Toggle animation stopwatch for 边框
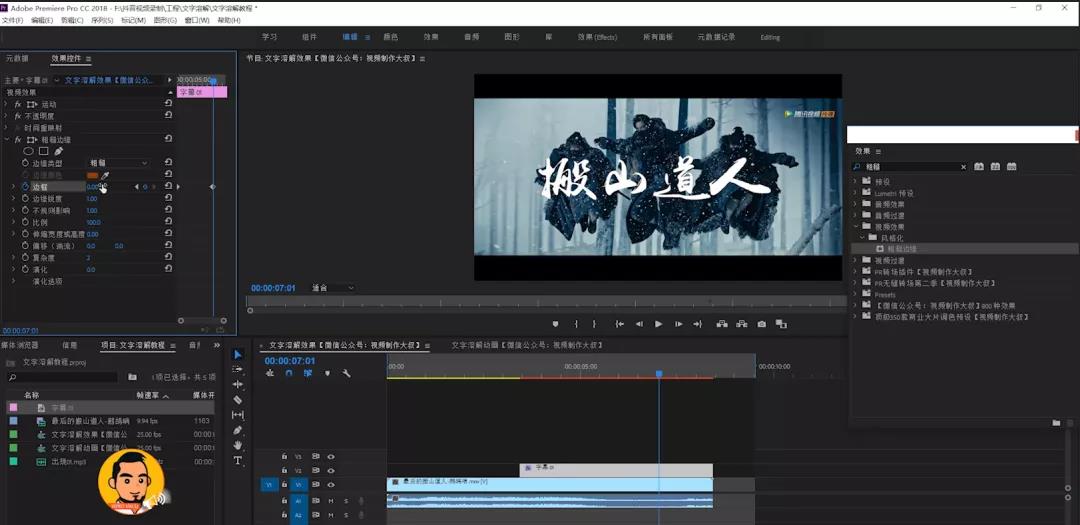This screenshot has height=525, width=1080. [25, 187]
